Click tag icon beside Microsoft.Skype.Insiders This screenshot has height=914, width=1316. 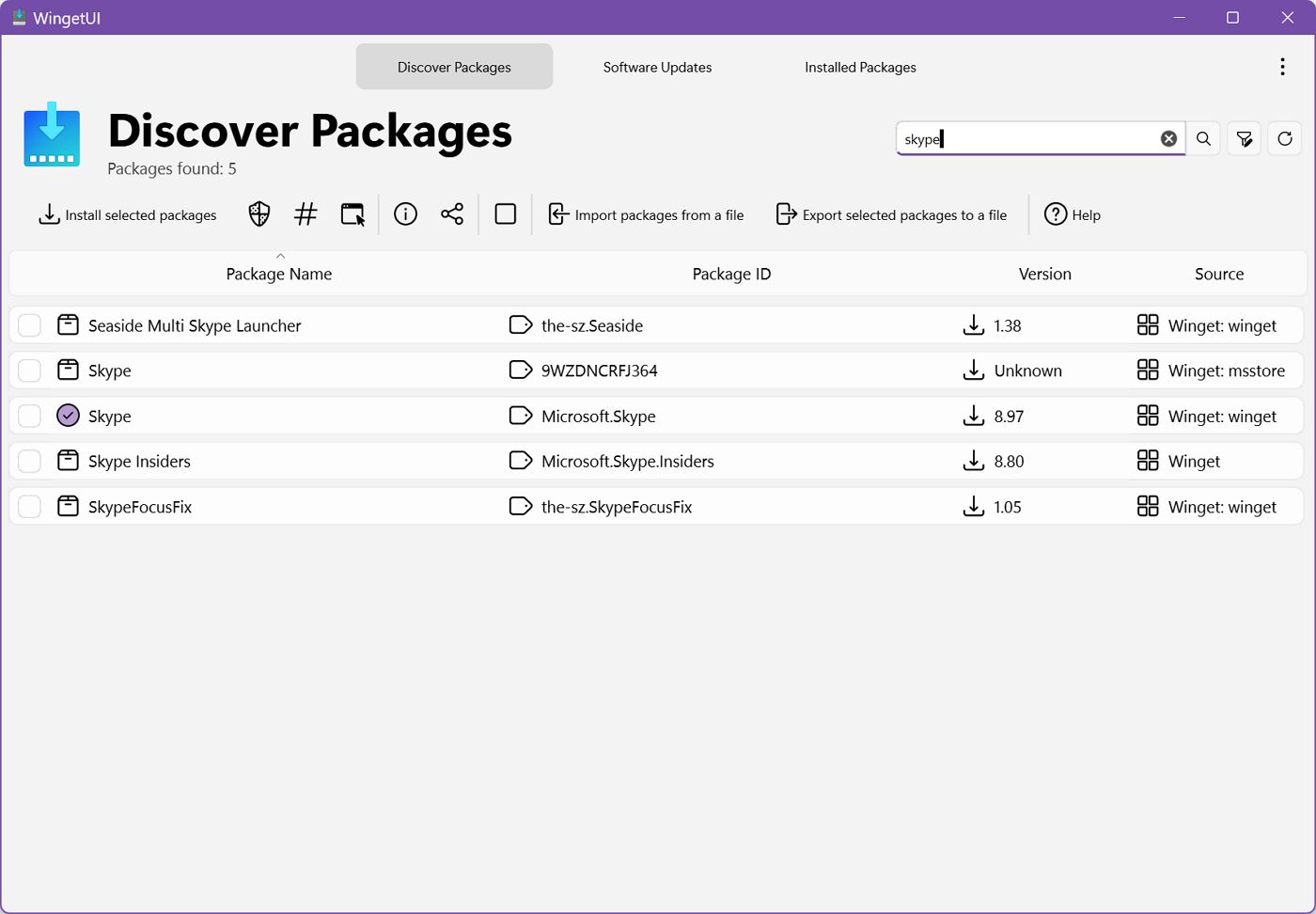point(520,461)
